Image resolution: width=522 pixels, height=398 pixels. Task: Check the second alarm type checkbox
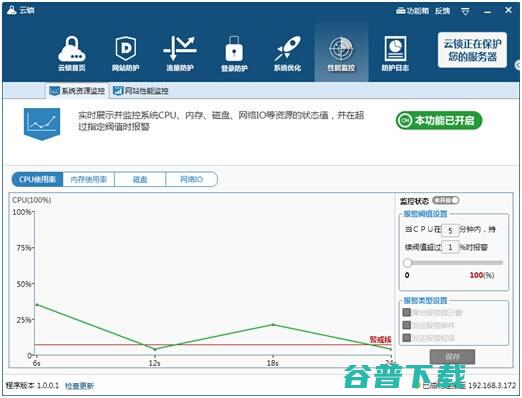pos(406,325)
